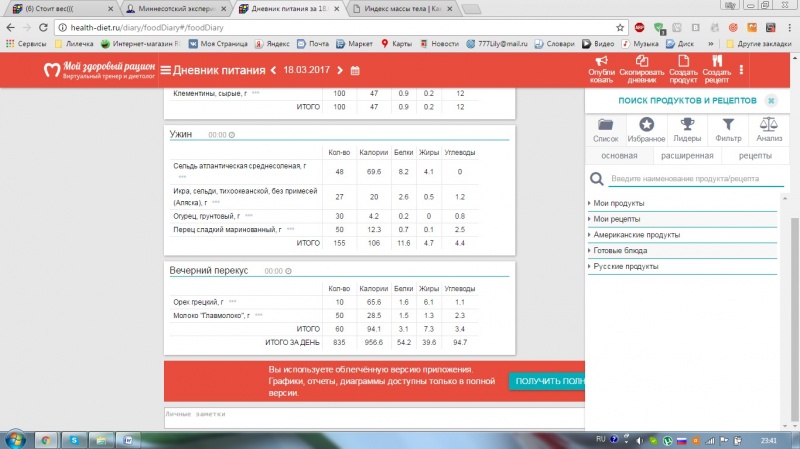800x449 pixels.
Task: Expand the Русские продукты category
Action: click(625, 267)
